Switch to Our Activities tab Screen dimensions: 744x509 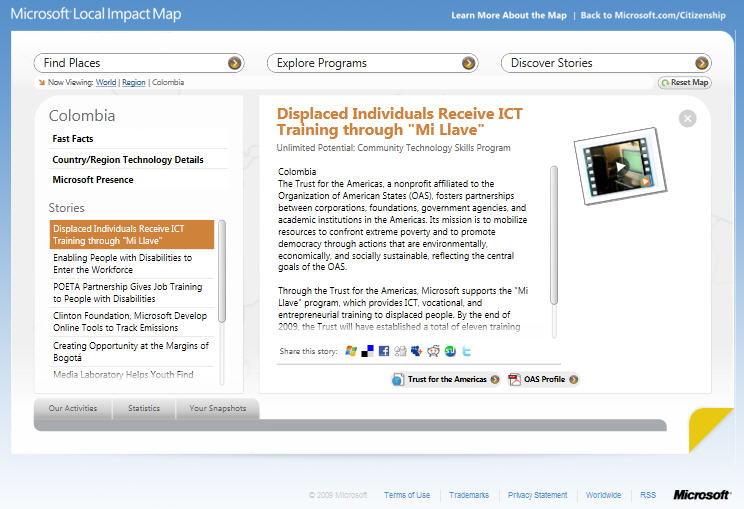click(x=73, y=408)
